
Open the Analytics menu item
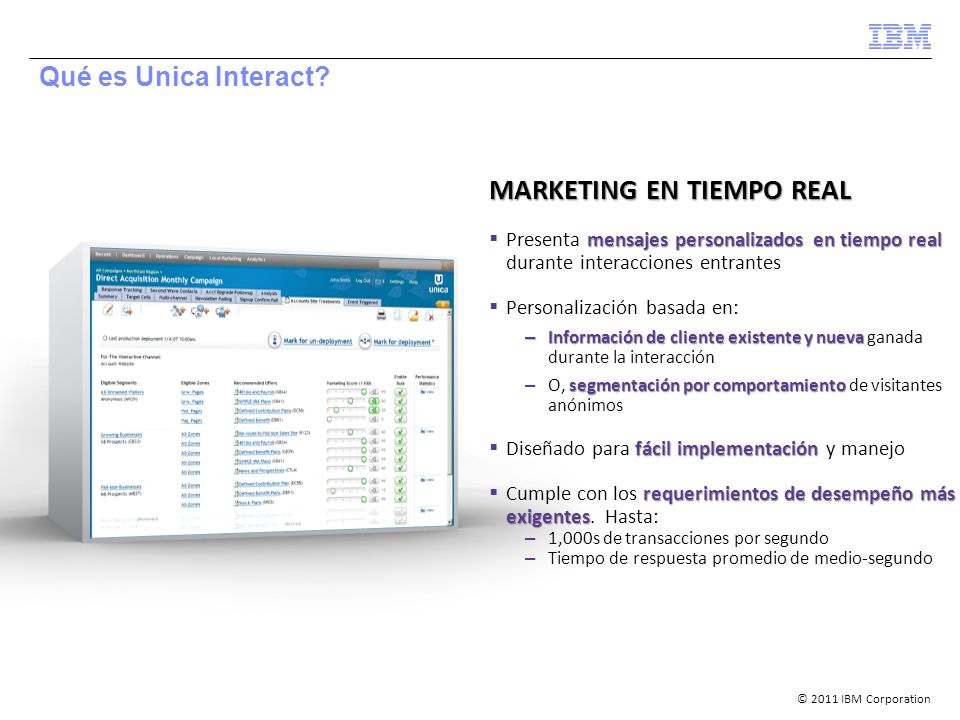[256, 259]
